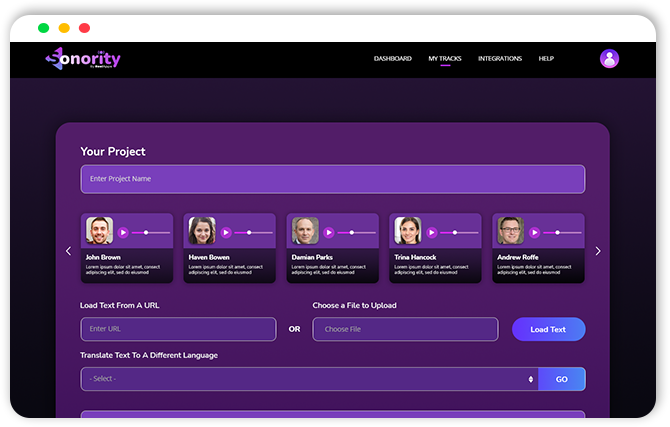
Task: Open the Dashboard menu item
Action: click(x=393, y=59)
